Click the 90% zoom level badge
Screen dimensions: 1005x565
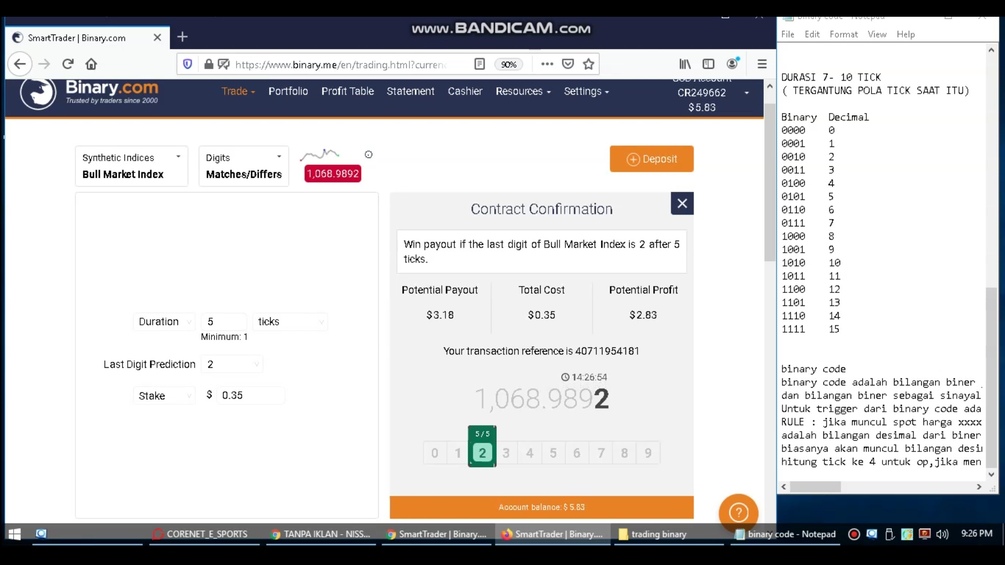(x=509, y=64)
